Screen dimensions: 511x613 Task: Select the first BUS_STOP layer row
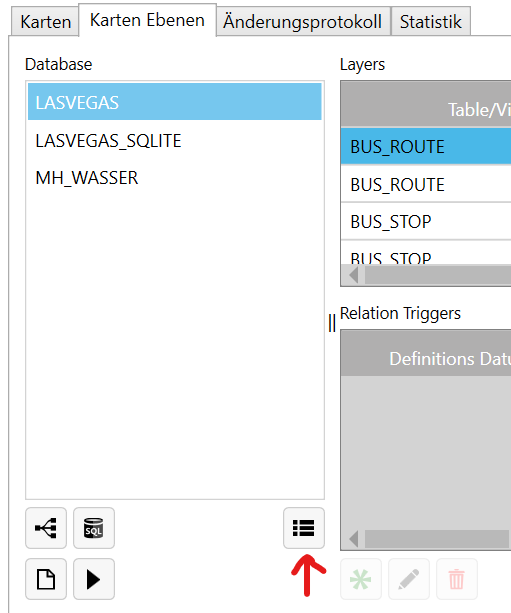pos(426,222)
